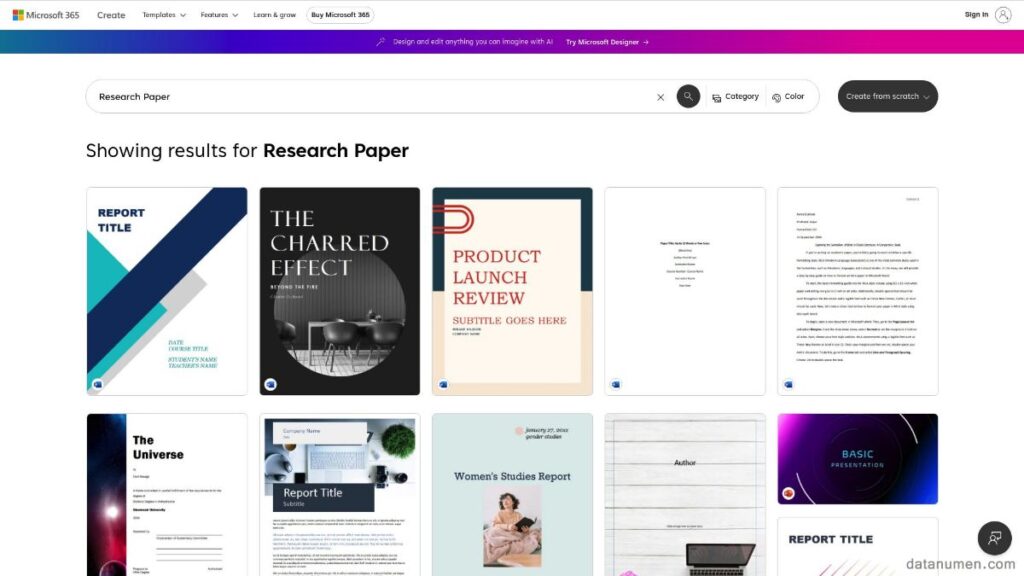The image size is (1024, 576).
Task: Click inside the Research Paper search field
Action: click(x=300, y=96)
